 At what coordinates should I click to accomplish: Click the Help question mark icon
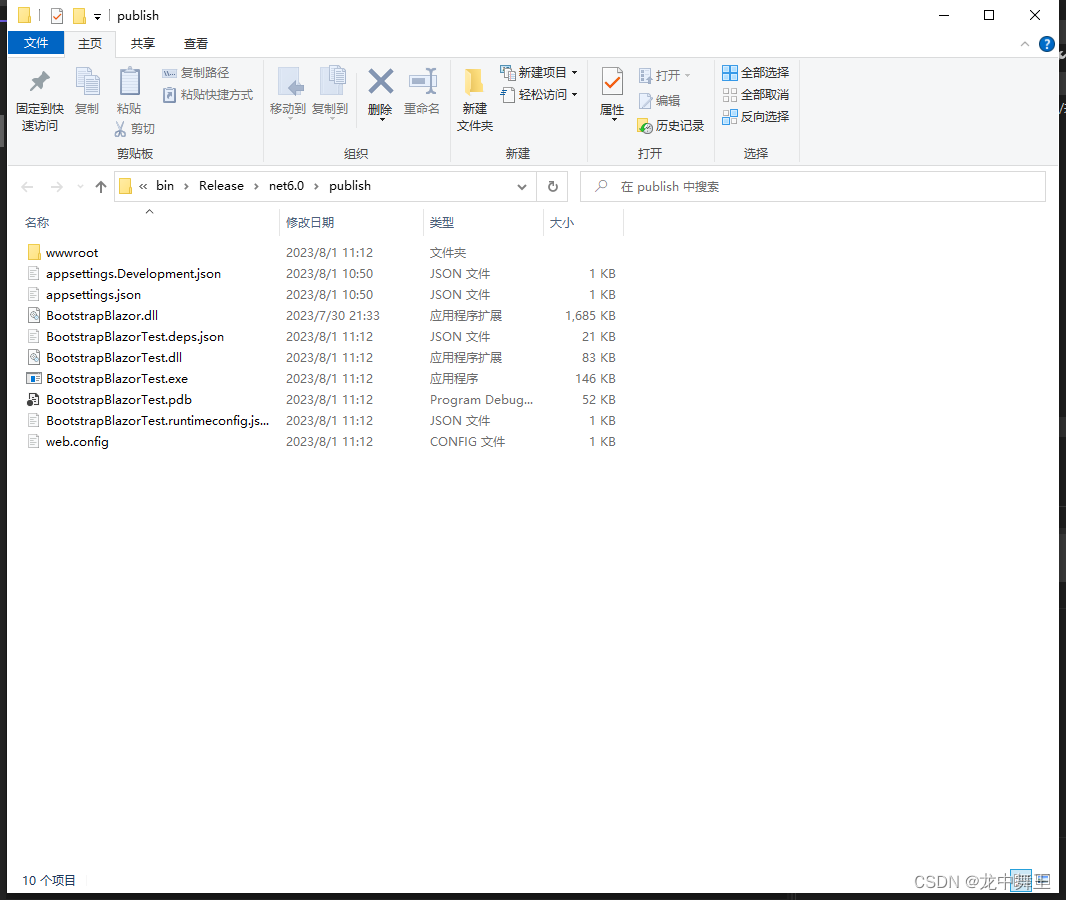pos(1046,44)
